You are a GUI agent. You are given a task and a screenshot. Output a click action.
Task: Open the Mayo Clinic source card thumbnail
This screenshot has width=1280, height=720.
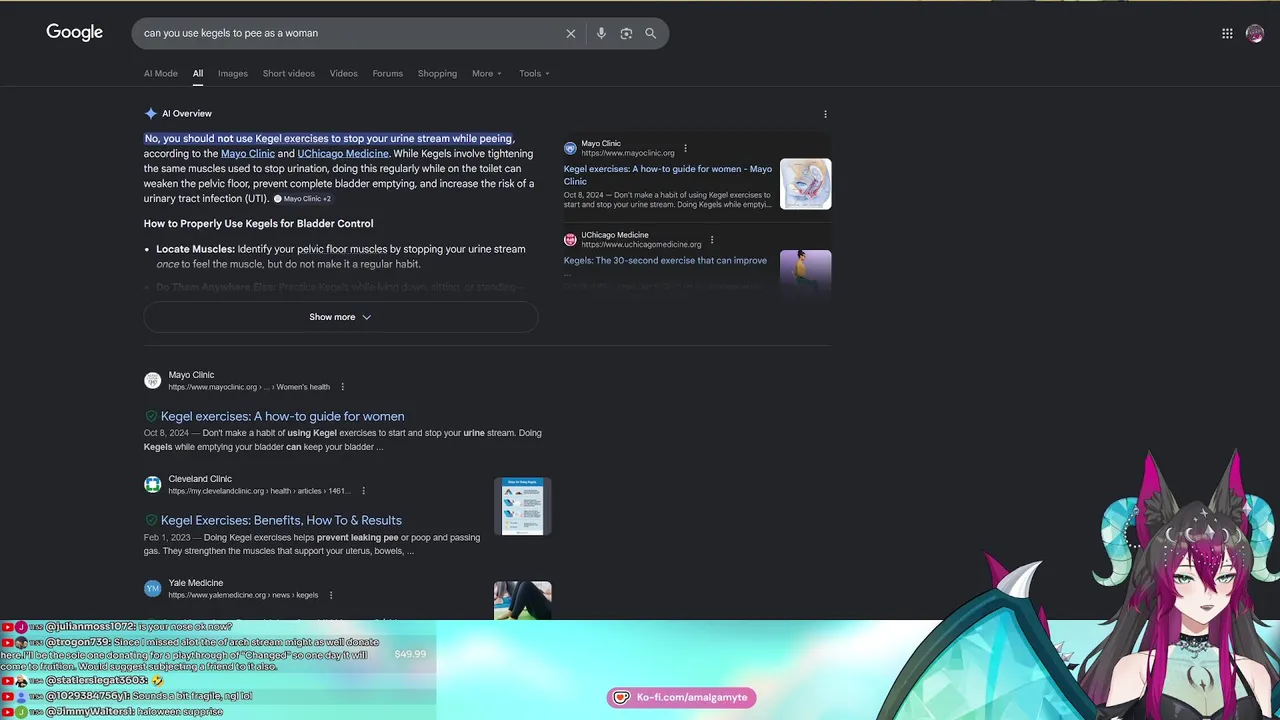point(805,184)
